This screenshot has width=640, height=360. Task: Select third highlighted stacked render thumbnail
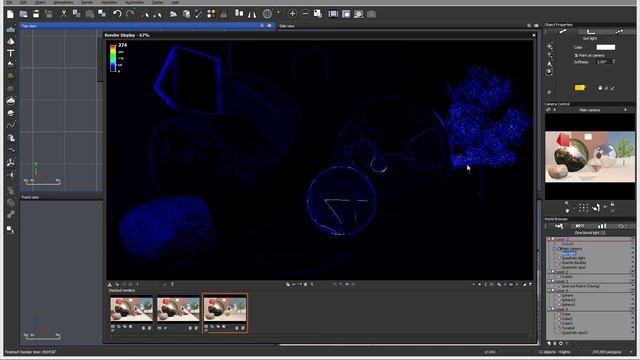tap(225, 309)
